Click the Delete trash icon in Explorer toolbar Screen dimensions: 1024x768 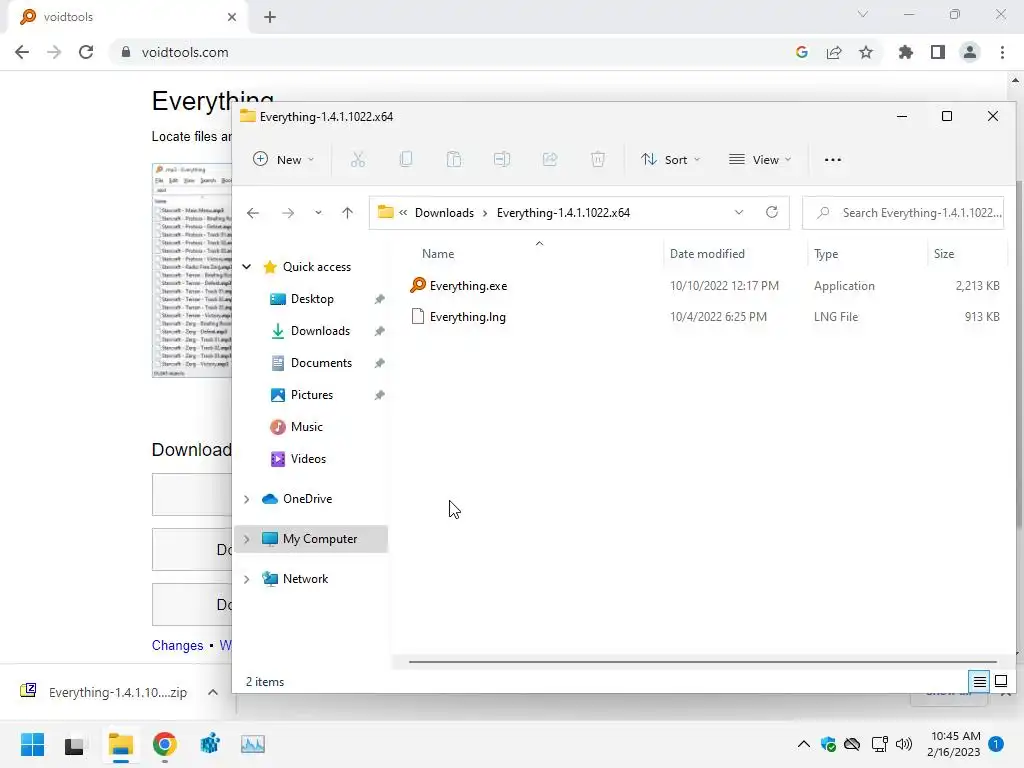pyautogui.click(x=598, y=159)
